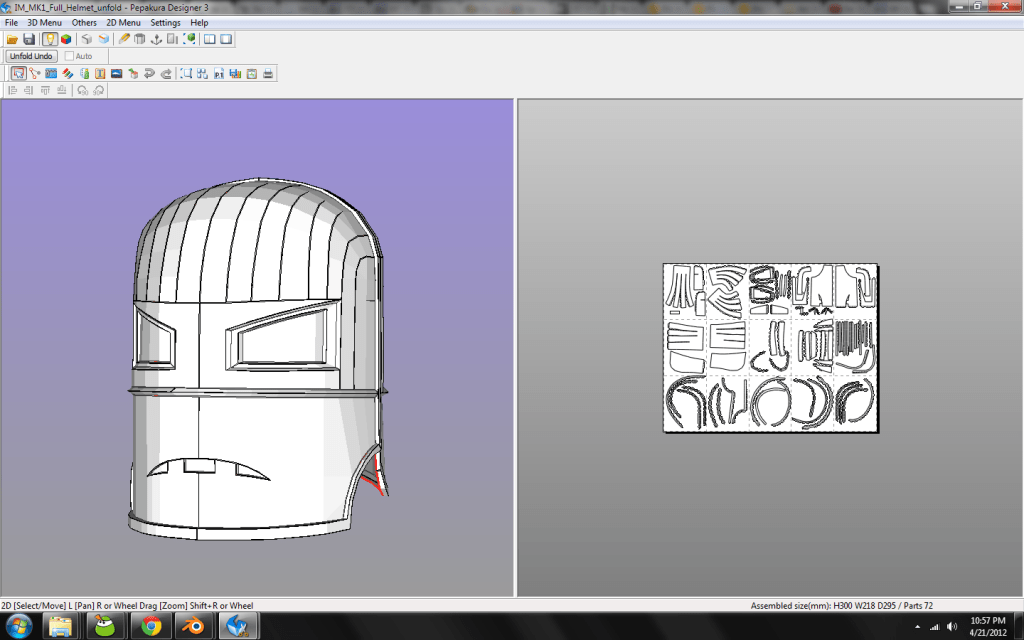Open the 2D Menu

pyautogui.click(x=123, y=22)
